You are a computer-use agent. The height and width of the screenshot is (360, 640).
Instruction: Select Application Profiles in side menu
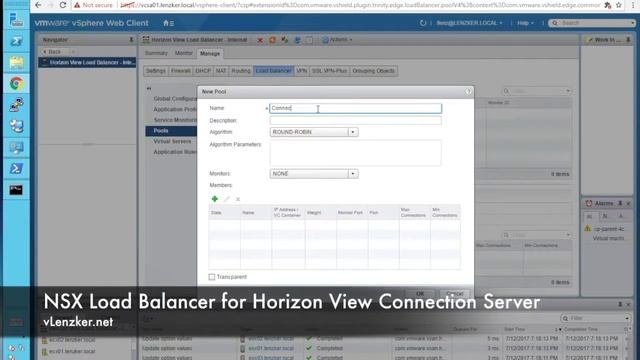pyautogui.click(x=175, y=109)
